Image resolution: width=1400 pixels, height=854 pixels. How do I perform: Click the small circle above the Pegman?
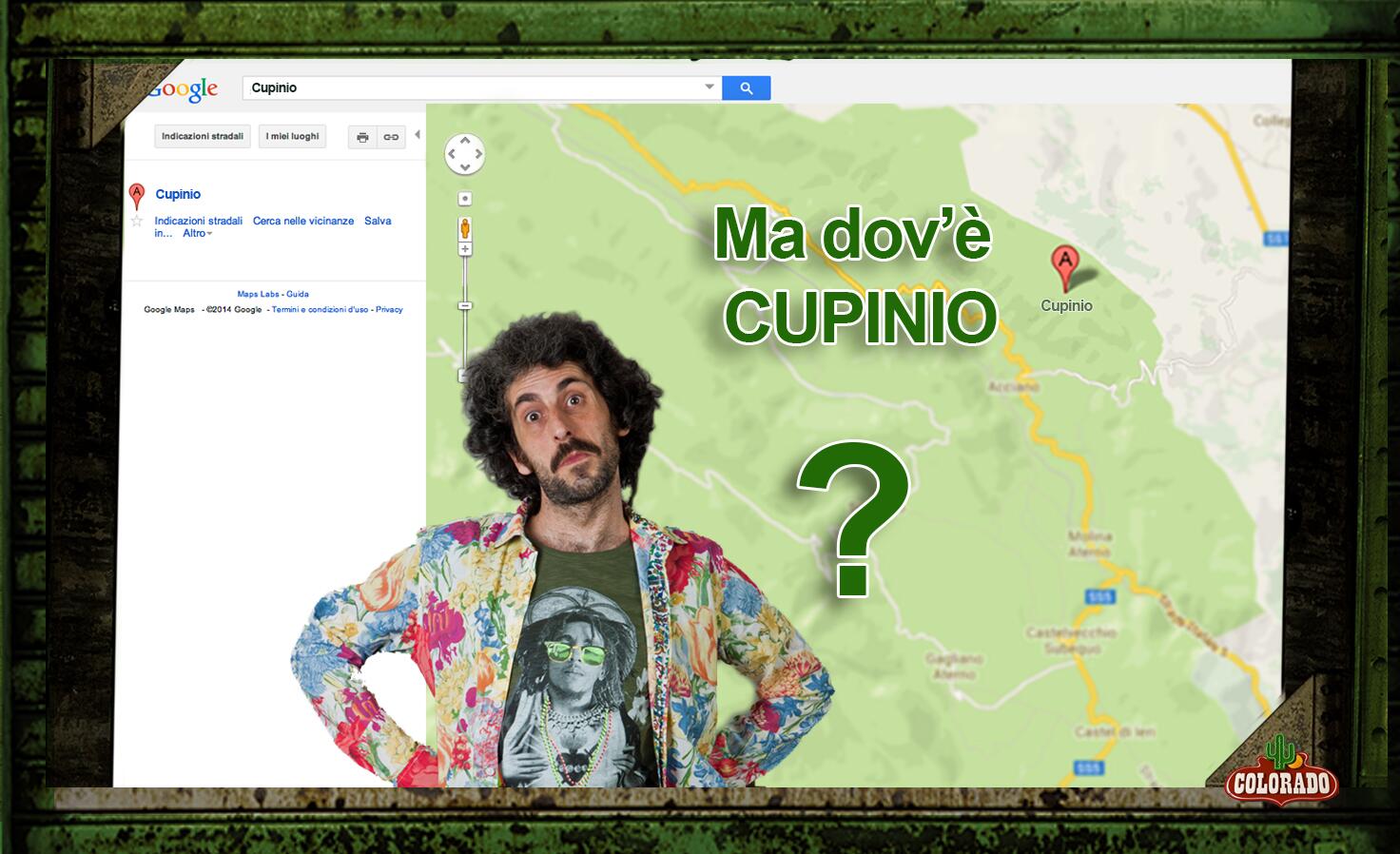click(464, 198)
